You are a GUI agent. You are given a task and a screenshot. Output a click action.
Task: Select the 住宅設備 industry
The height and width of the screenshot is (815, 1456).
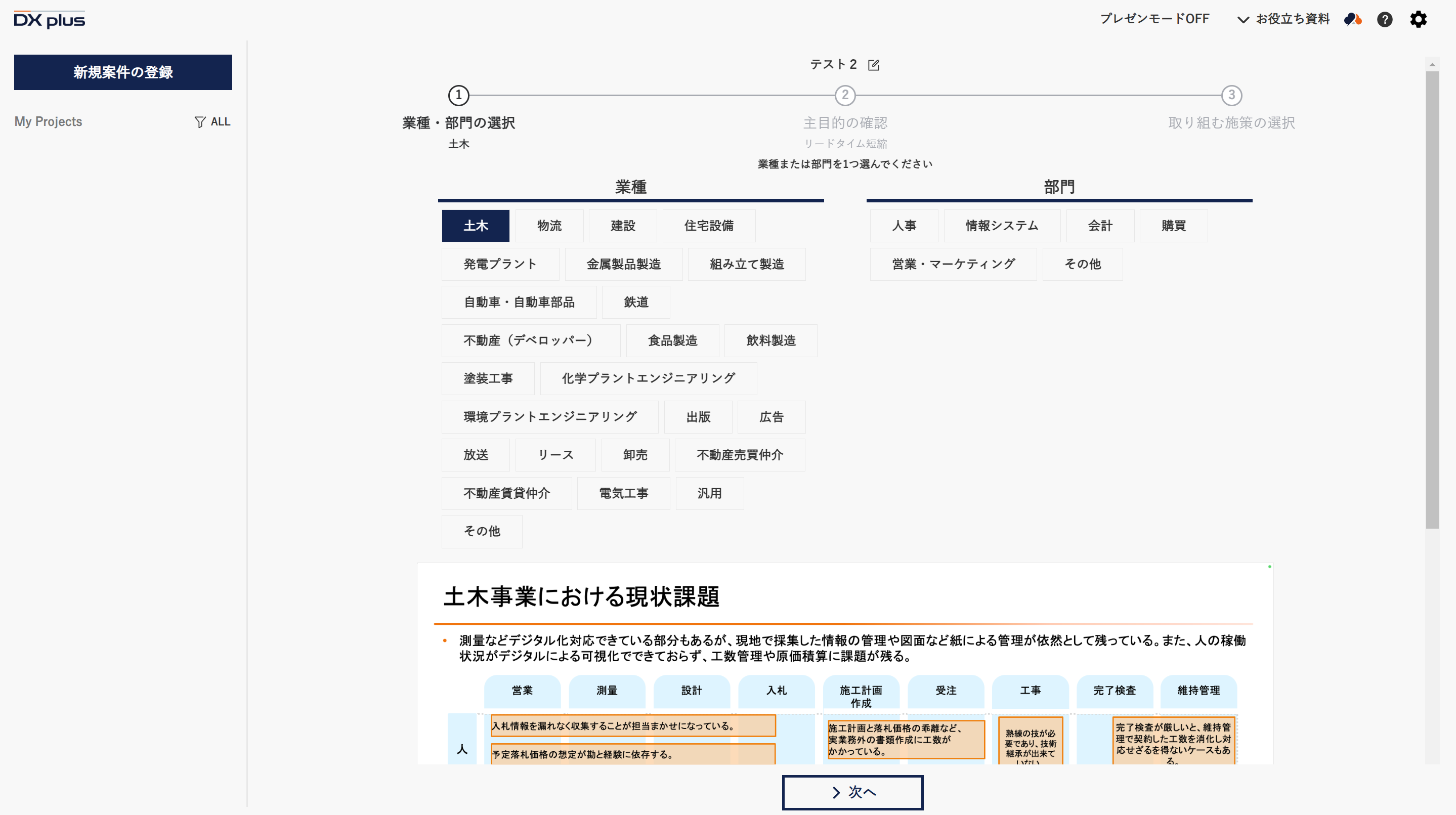(x=709, y=226)
